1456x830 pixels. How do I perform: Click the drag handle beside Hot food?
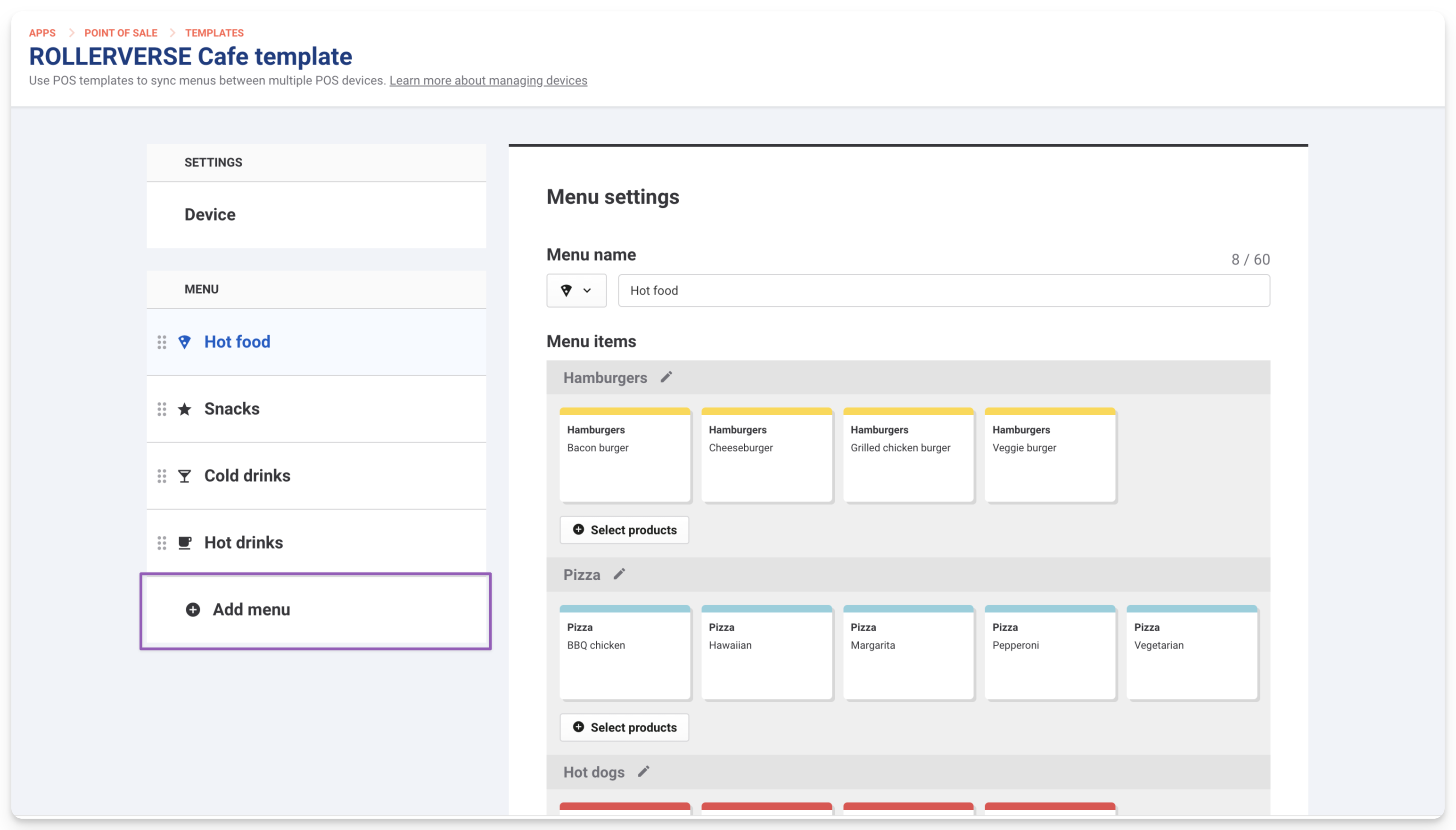click(x=162, y=342)
